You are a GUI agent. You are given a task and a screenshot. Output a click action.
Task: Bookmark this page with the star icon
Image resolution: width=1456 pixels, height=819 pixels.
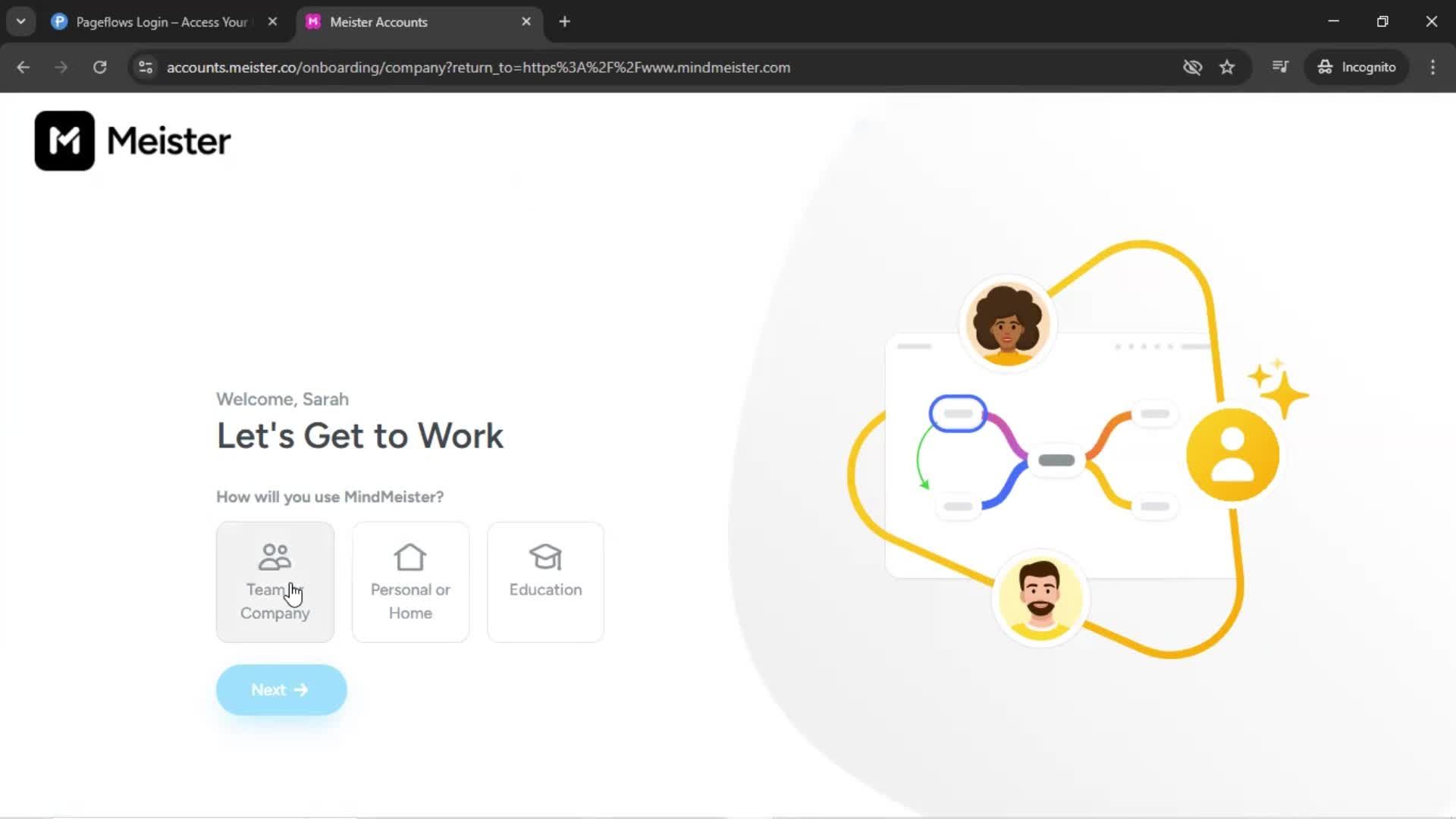click(x=1227, y=67)
